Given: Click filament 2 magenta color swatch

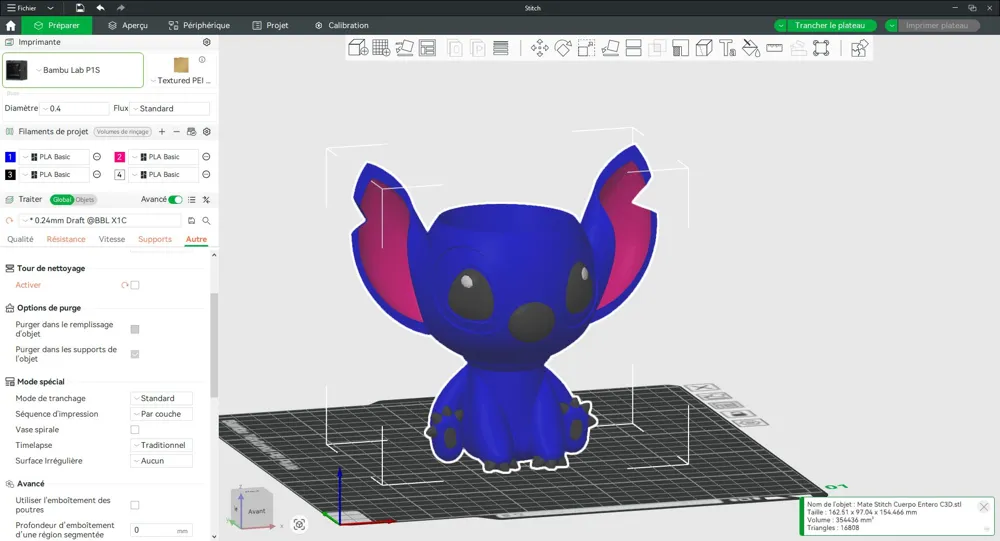Looking at the screenshot, I should (119, 157).
